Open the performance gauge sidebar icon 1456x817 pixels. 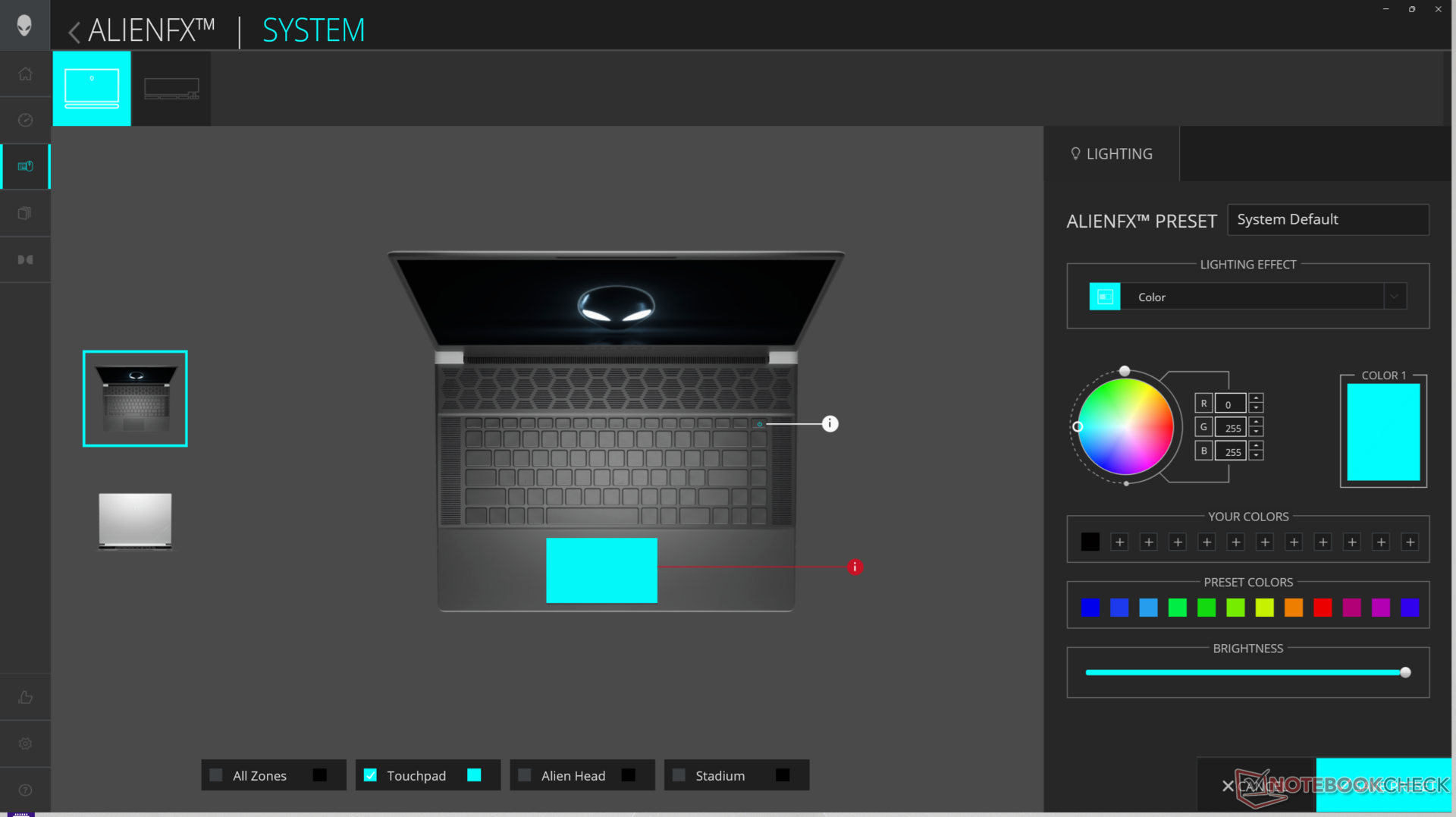click(25, 120)
